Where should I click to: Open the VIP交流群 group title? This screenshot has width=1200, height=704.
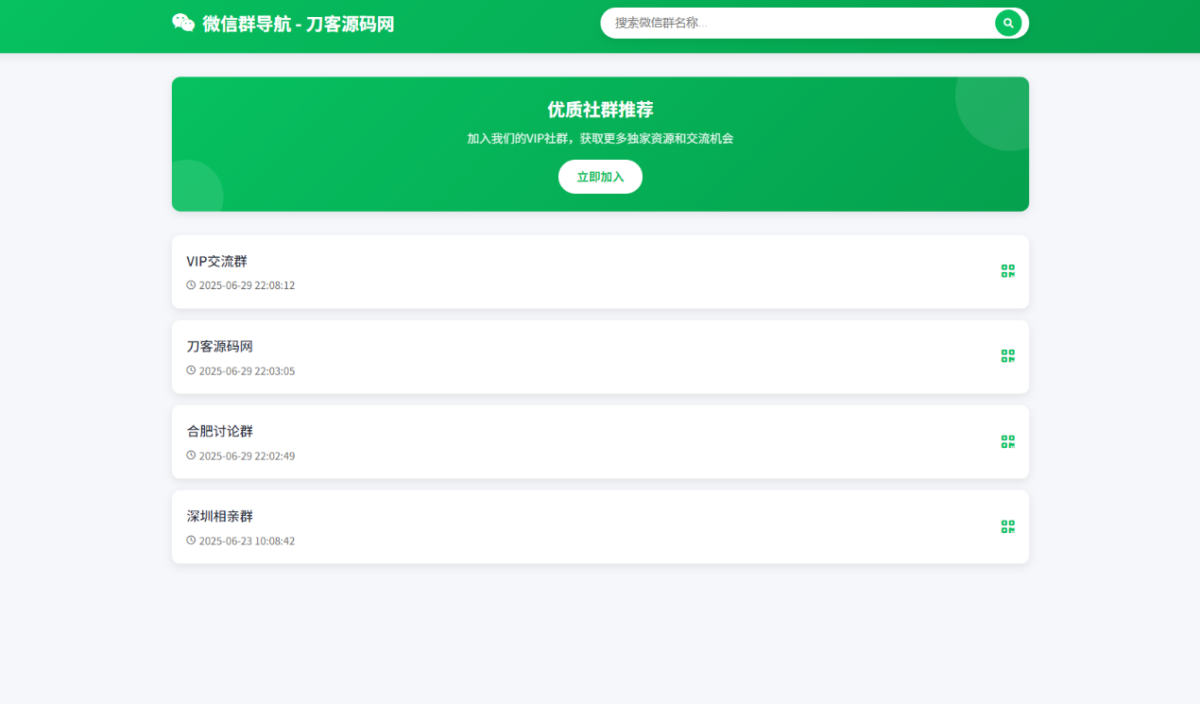point(217,261)
